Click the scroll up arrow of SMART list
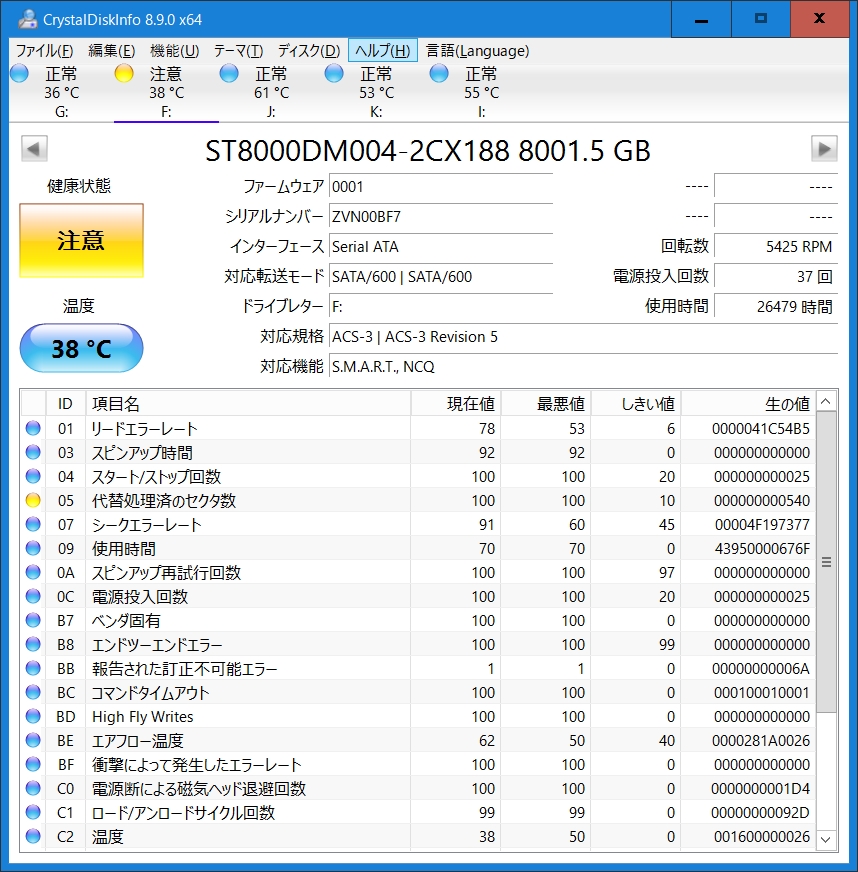 coord(826,402)
